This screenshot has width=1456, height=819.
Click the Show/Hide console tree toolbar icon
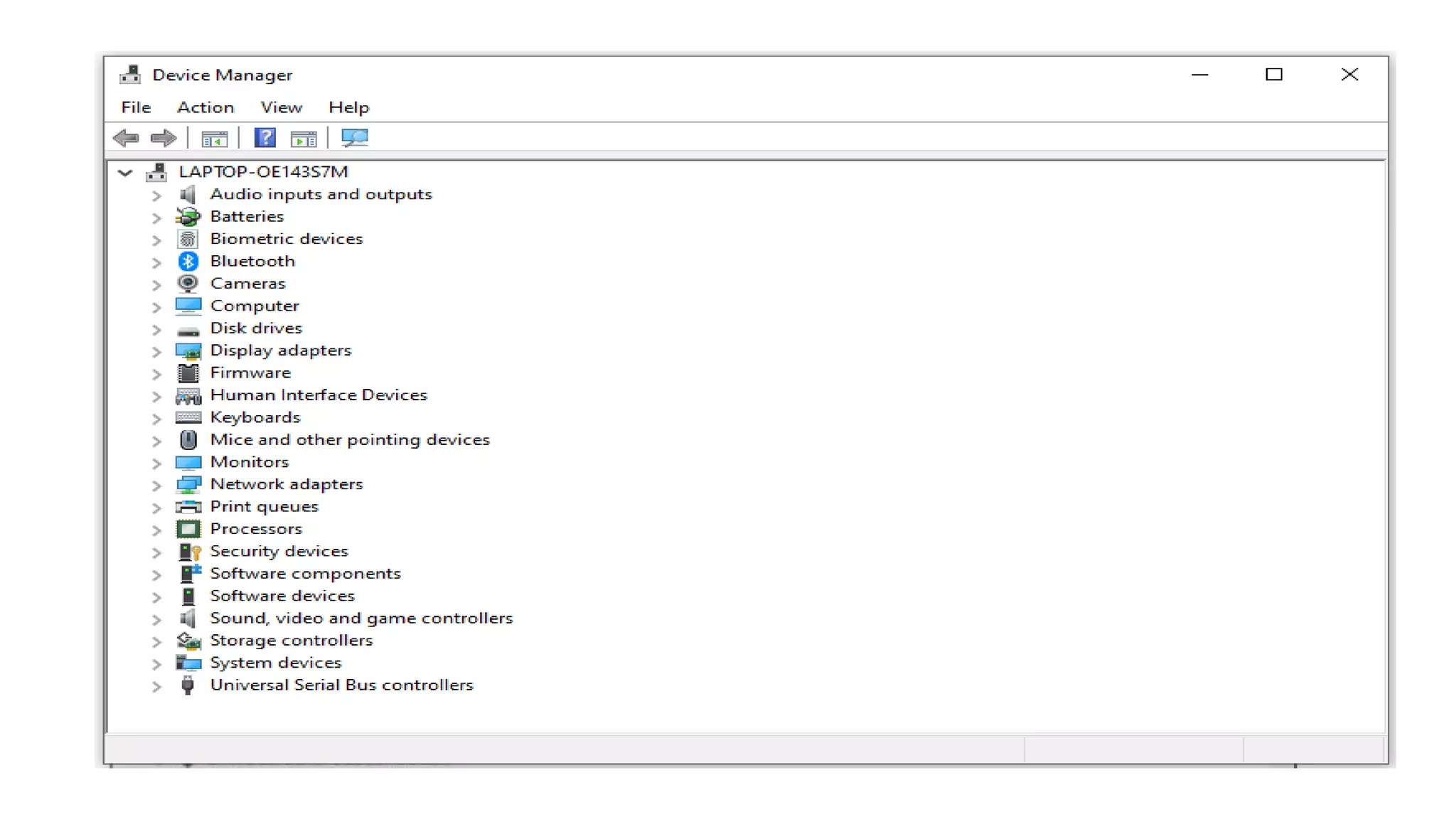tap(214, 139)
